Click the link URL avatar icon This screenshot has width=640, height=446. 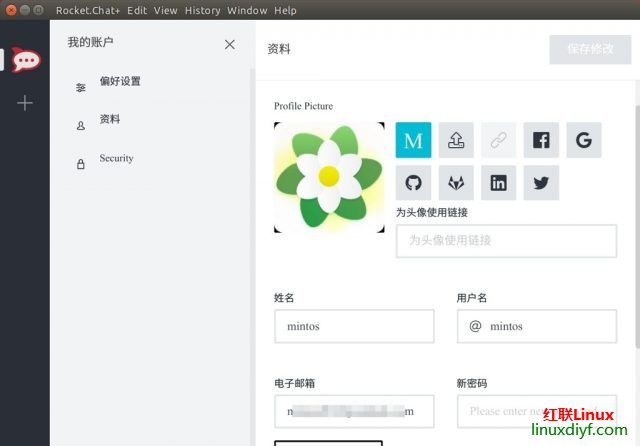[498, 141]
